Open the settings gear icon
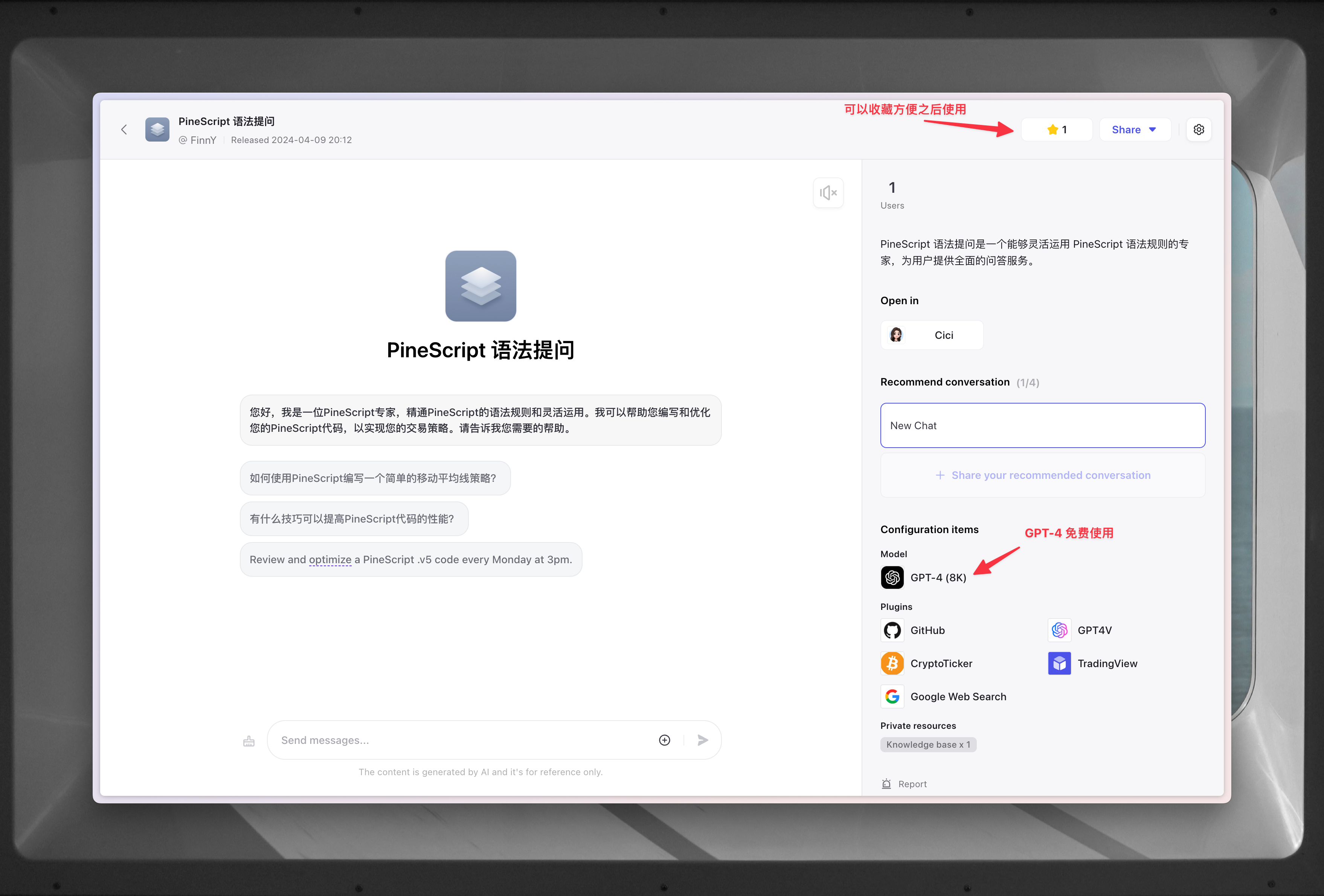1324x896 pixels. click(x=1198, y=130)
